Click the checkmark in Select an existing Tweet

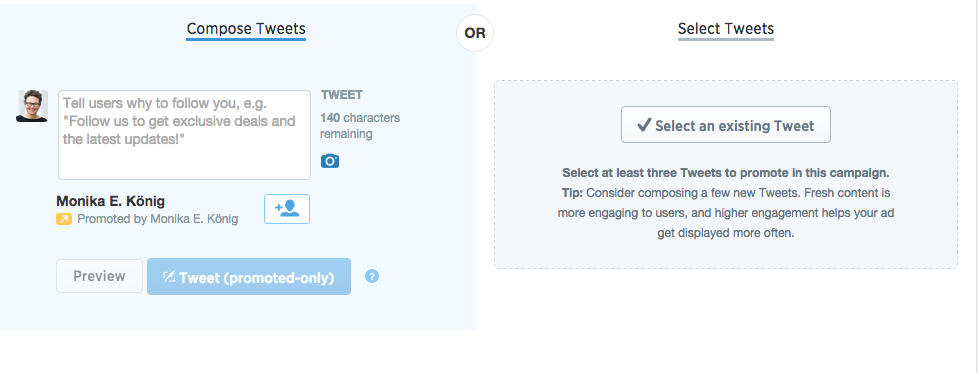click(644, 125)
